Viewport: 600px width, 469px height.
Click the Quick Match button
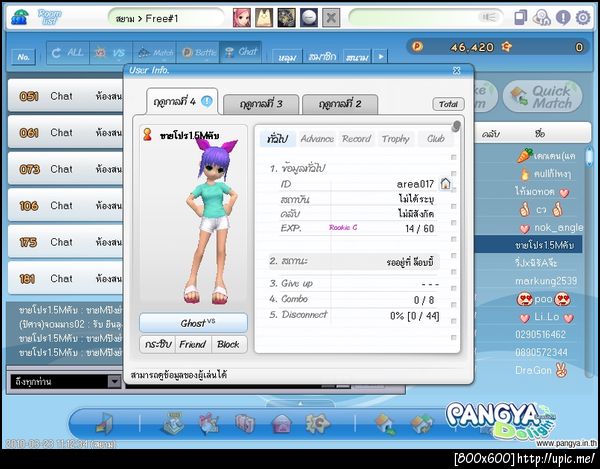(542, 96)
